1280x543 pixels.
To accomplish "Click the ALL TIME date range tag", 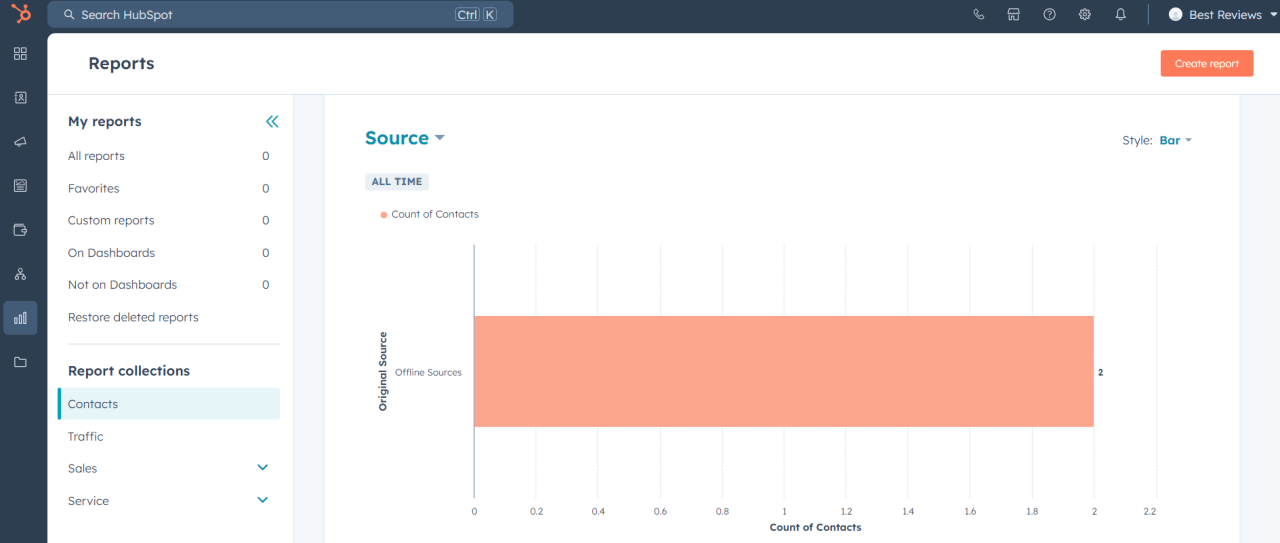I will tap(397, 182).
